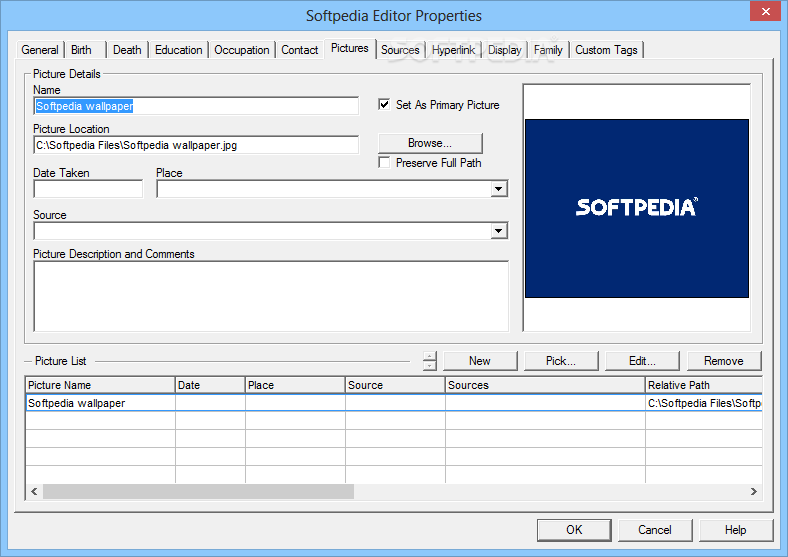The height and width of the screenshot is (557, 788).
Task: Click the Edit... button
Action: tap(642, 361)
